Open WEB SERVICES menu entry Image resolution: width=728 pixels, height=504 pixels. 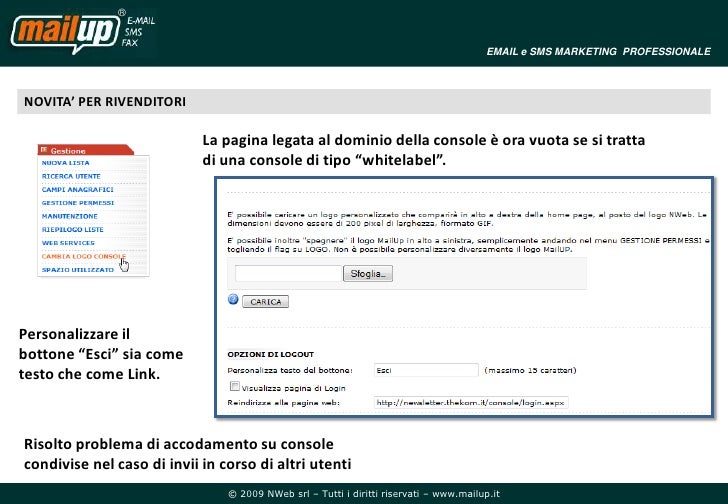click(68, 243)
